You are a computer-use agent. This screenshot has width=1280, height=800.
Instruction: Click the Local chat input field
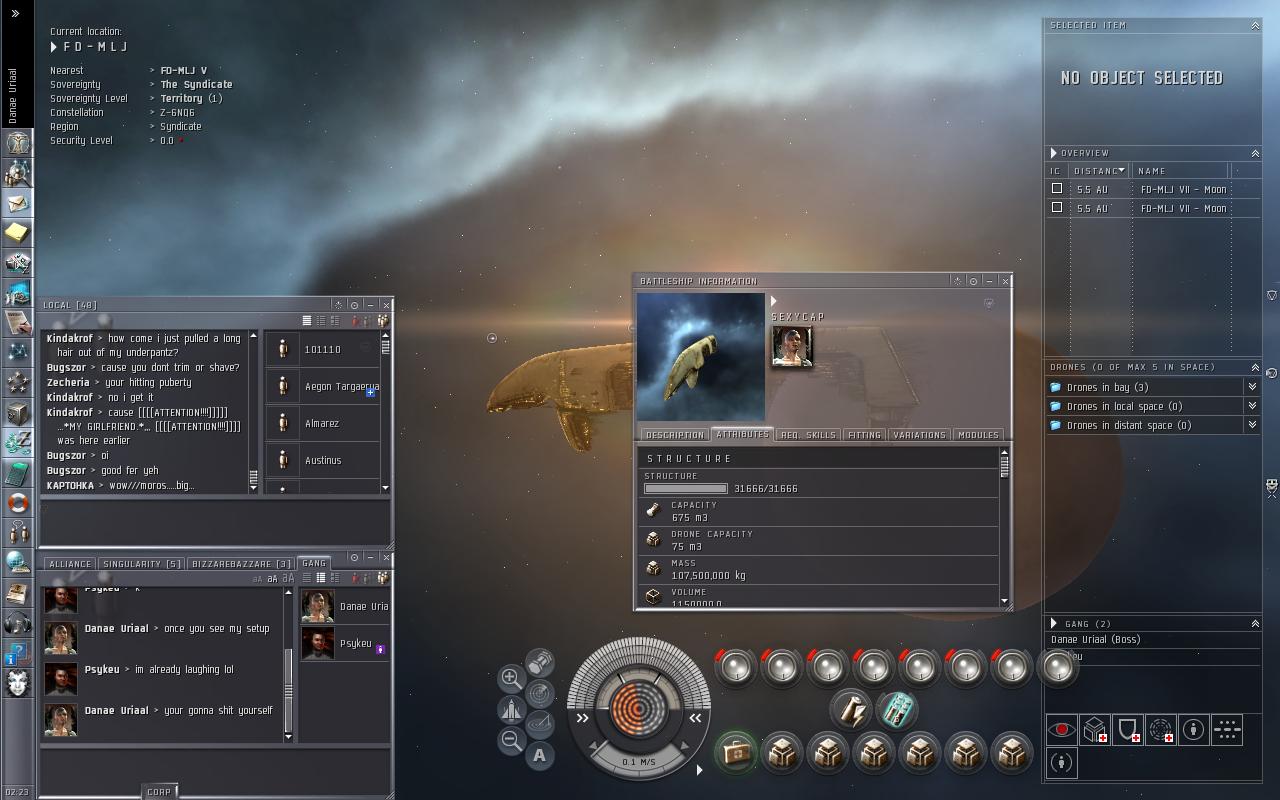tap(215, 521)
